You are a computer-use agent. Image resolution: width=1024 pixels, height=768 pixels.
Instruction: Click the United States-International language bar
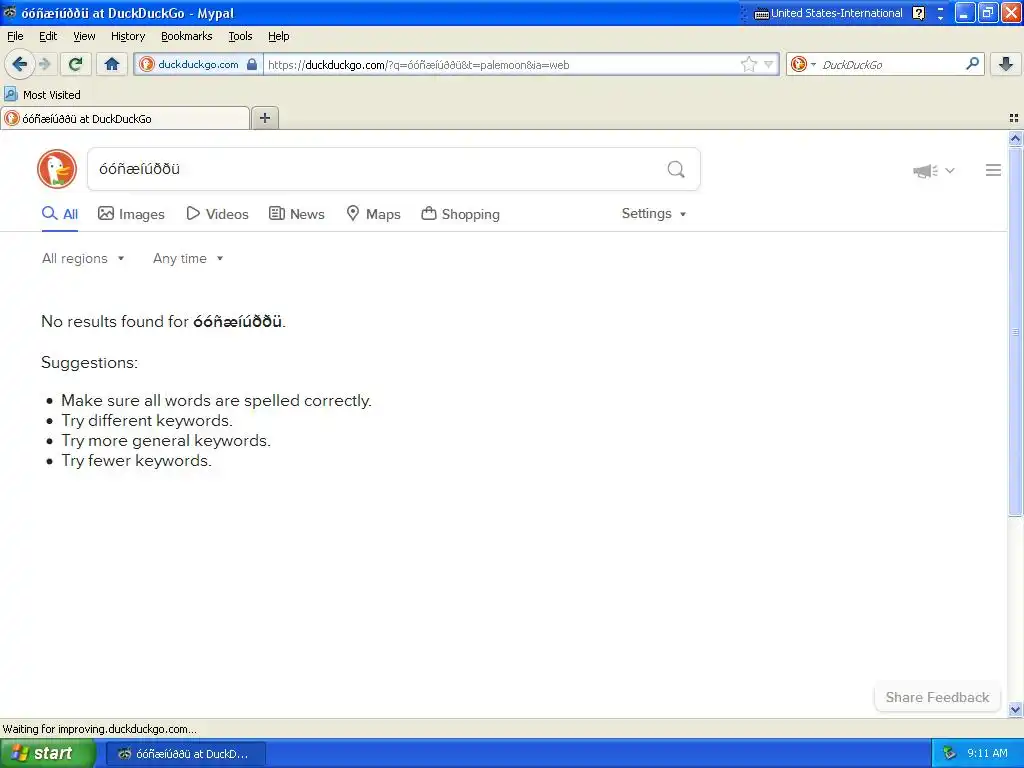point(829,13)
